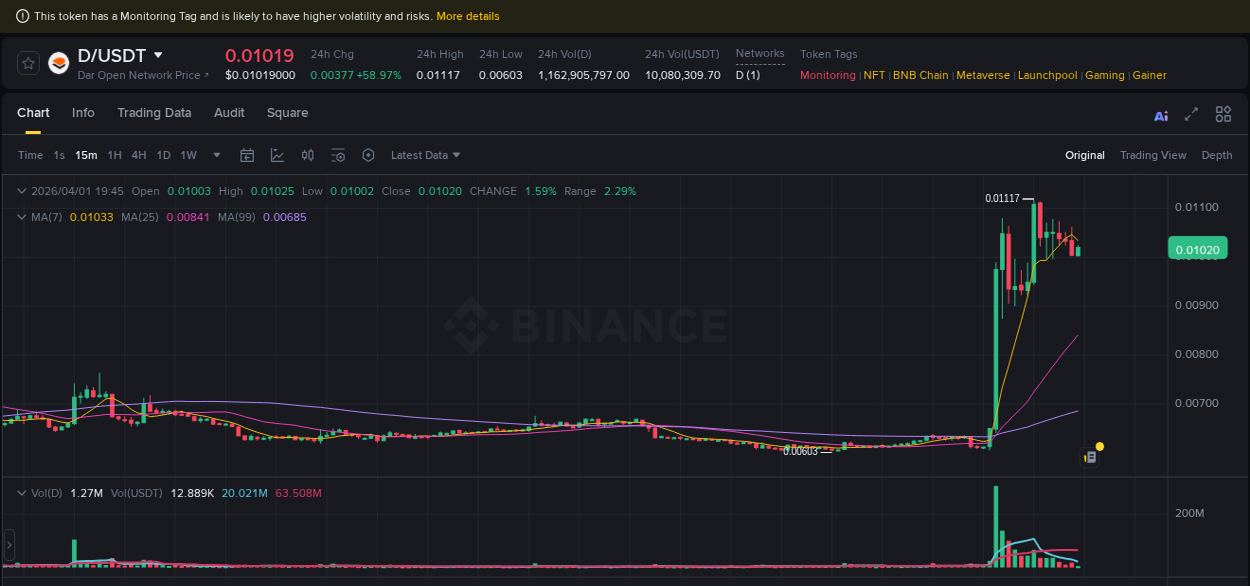Open candlestick display settings
The height and width of the screenshot is (586, 1250).
[307, 155]
